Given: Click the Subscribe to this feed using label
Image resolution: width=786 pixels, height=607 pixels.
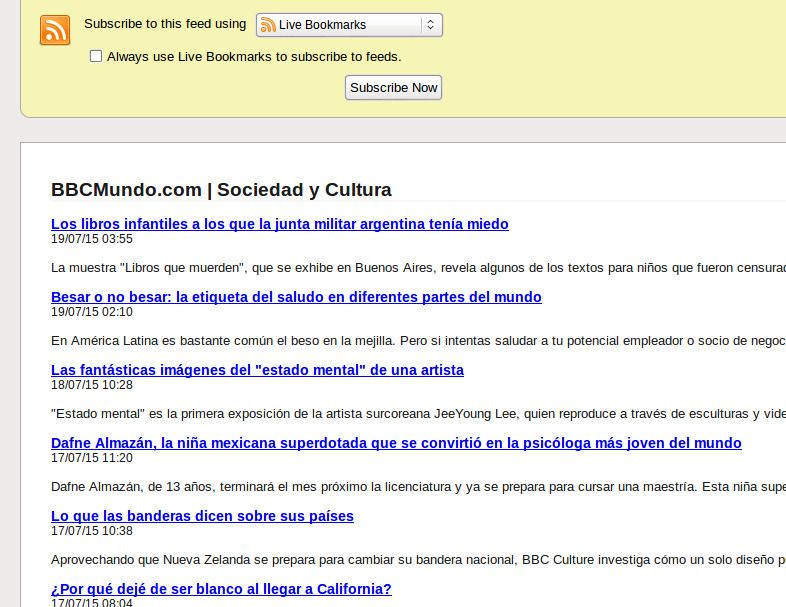Looking at the screenshot, I should click(x=165, y=24).
